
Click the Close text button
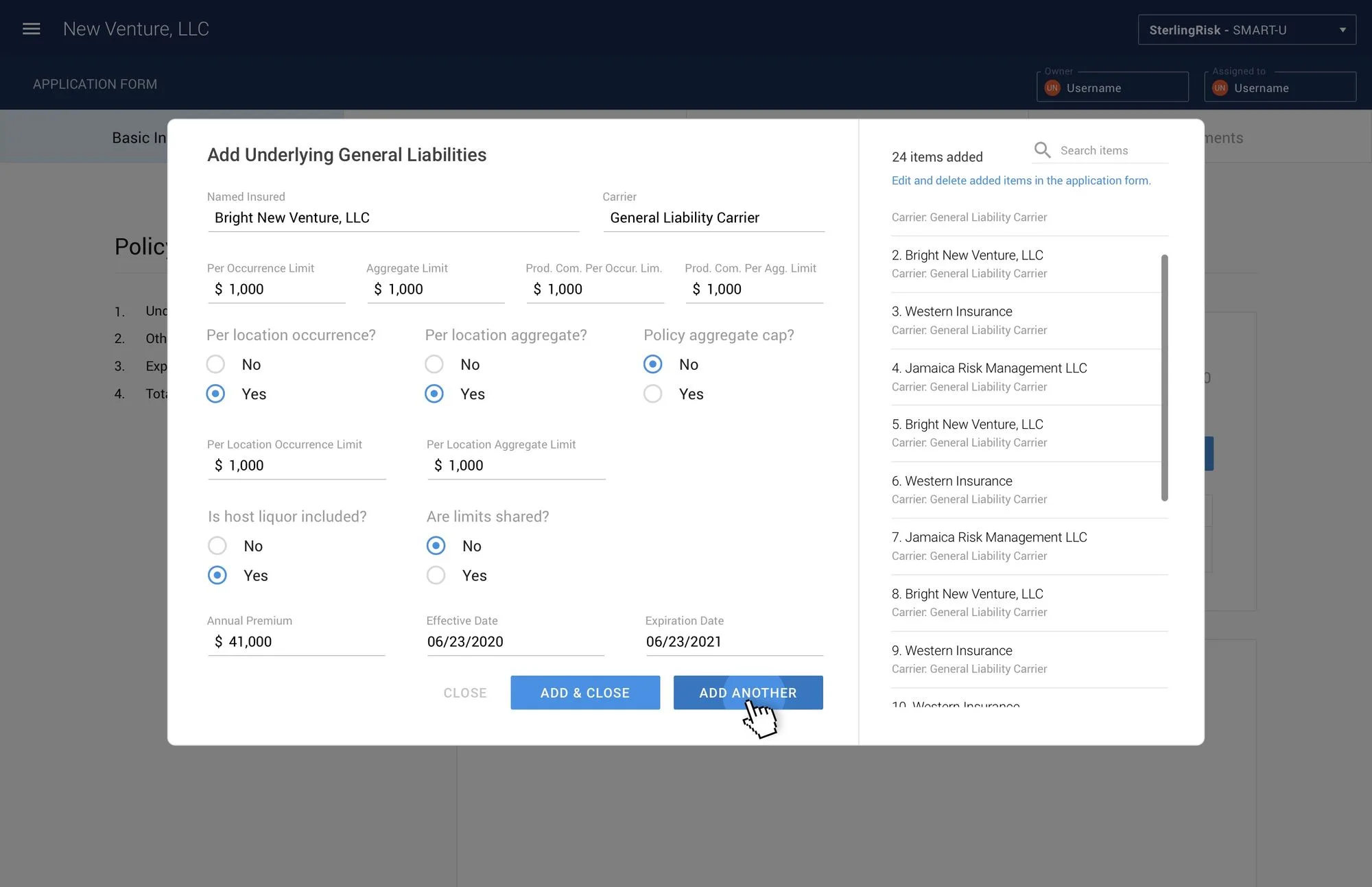[465, 693]
